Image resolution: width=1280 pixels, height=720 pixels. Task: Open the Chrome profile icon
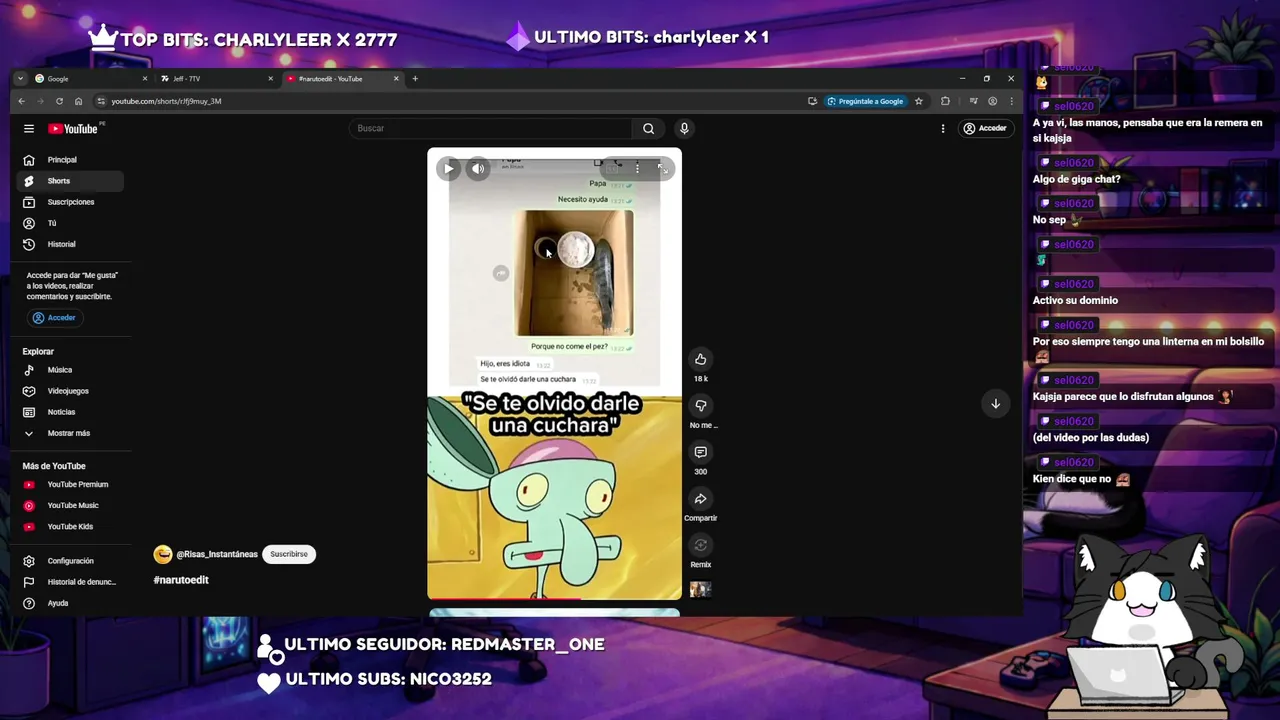pos(992,101)
